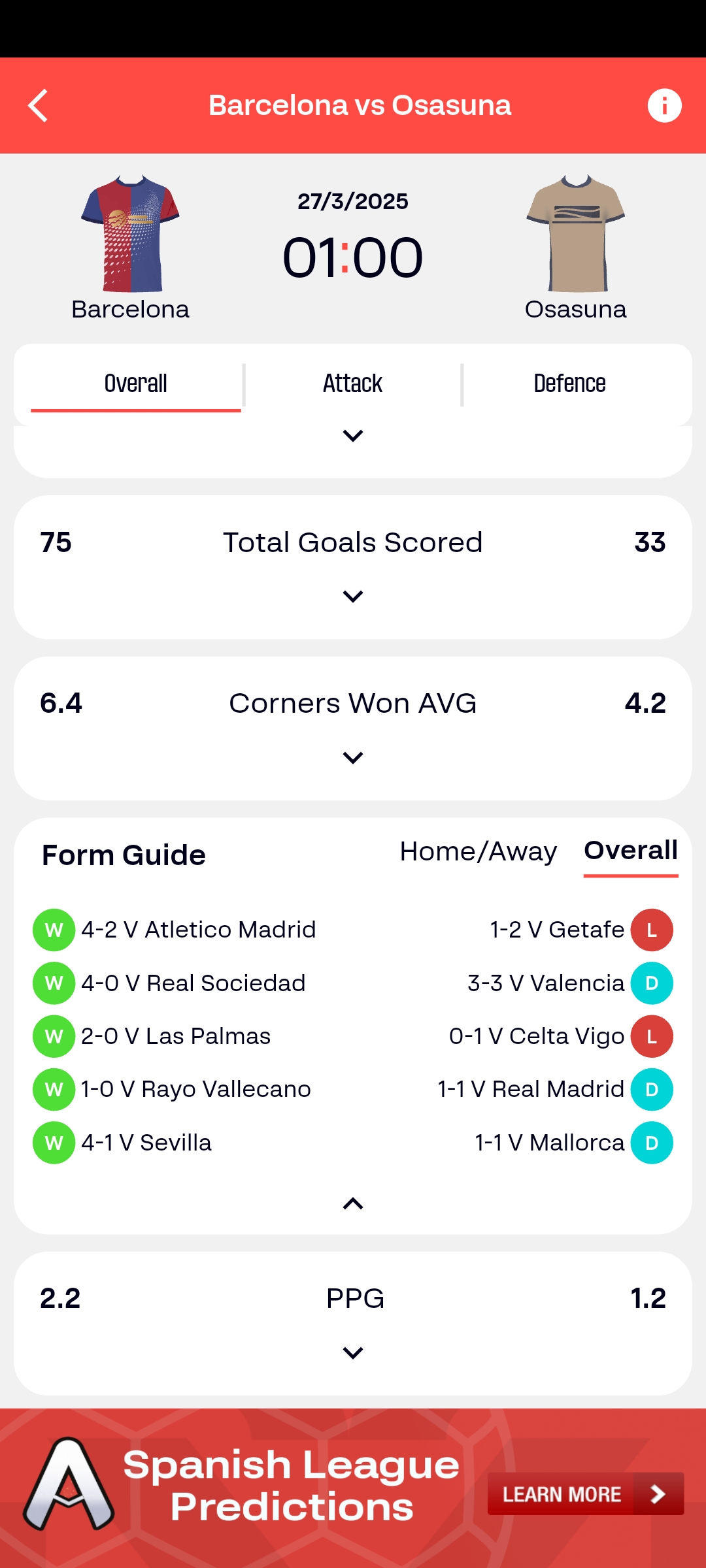Tap the Getafe loss badge
The width and height of the screenshot is (706, 1568).
(x=652, y=930)
